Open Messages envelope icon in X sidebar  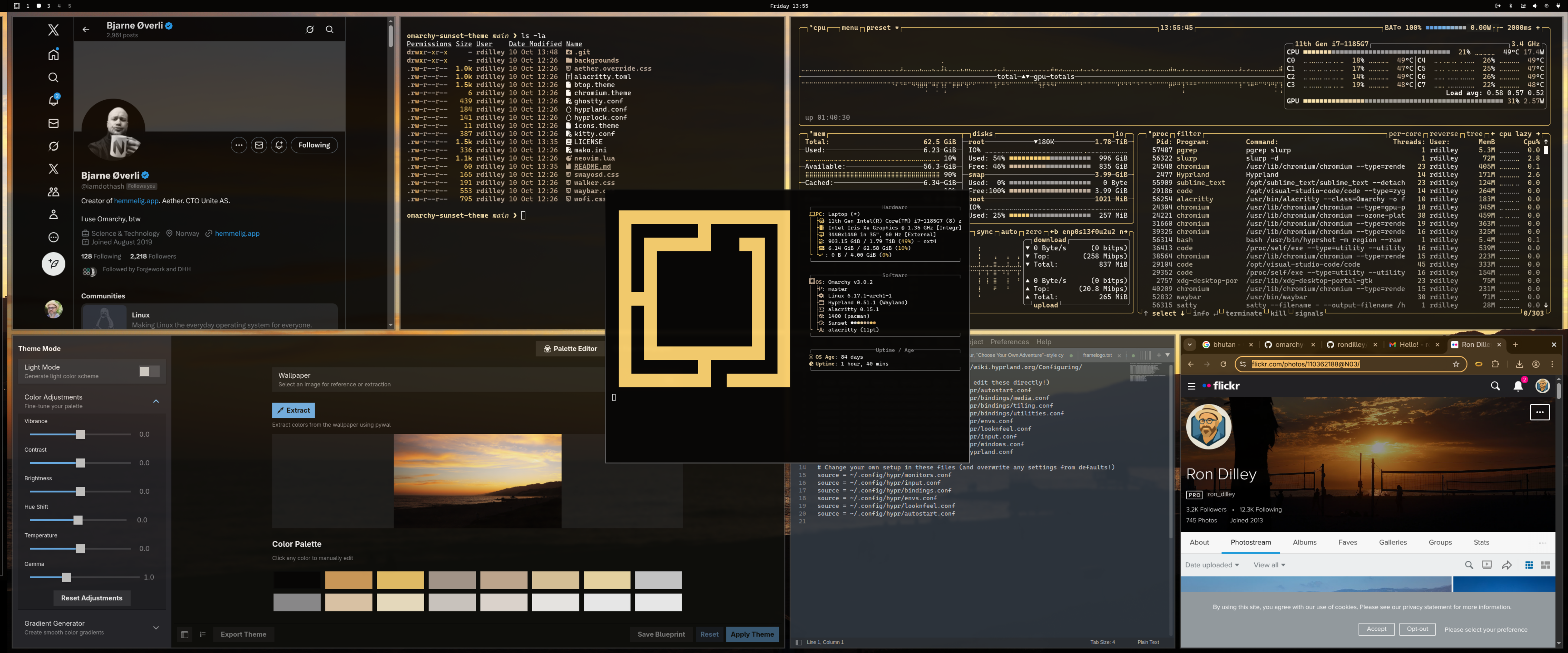tap(54, 124)
